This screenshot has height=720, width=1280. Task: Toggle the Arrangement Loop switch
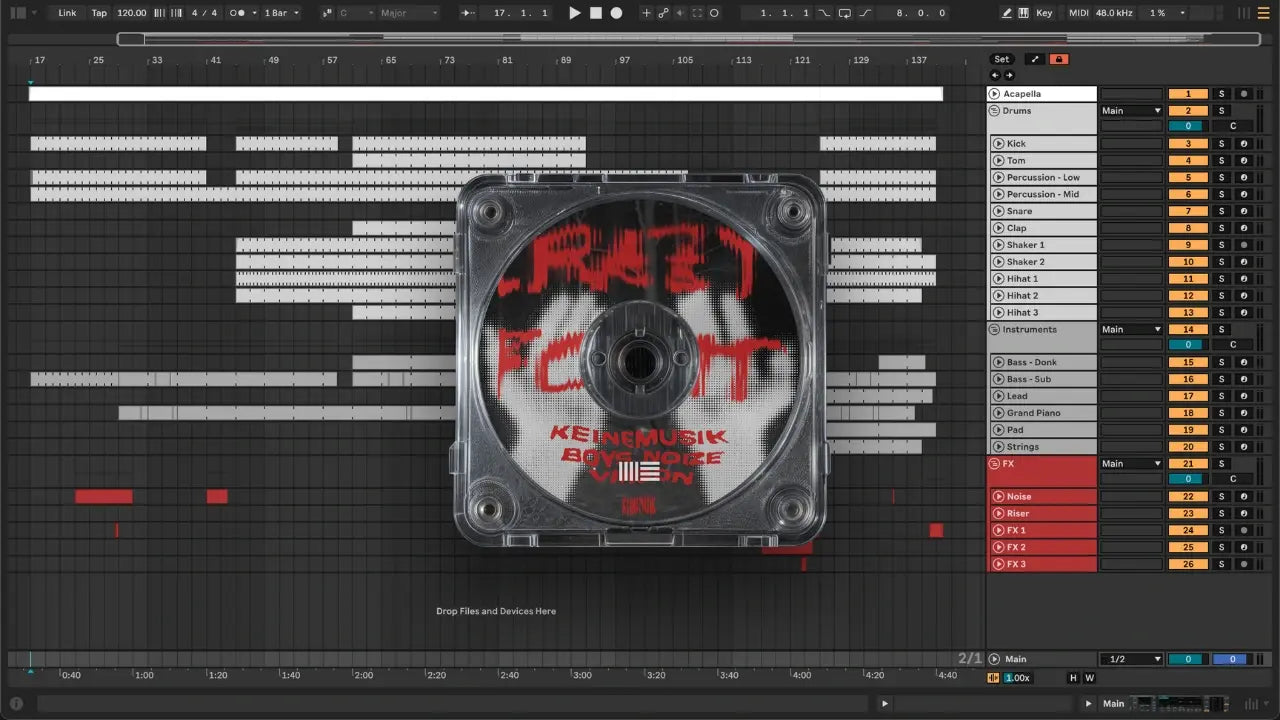845,13
